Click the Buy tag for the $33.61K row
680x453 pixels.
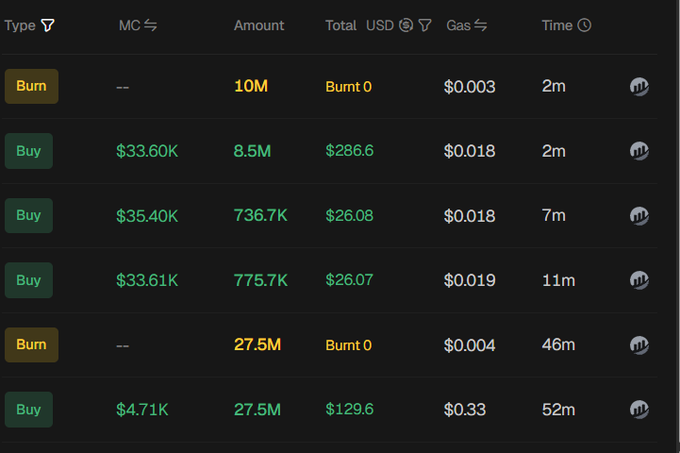pos(29,280)
